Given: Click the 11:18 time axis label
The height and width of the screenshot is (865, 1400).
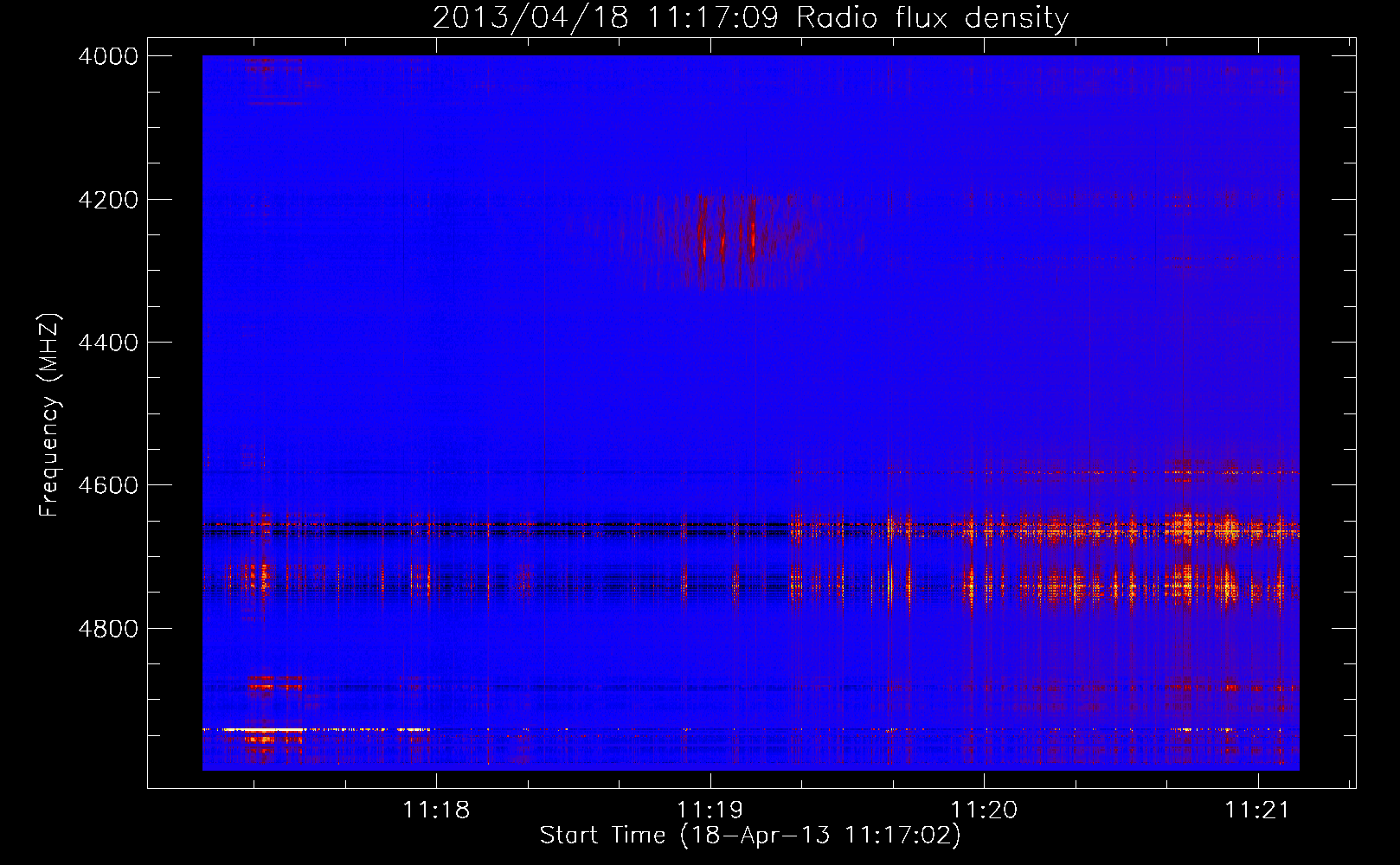Looking at the screenshot, I should pyautogui.click(x=436, y=810).
